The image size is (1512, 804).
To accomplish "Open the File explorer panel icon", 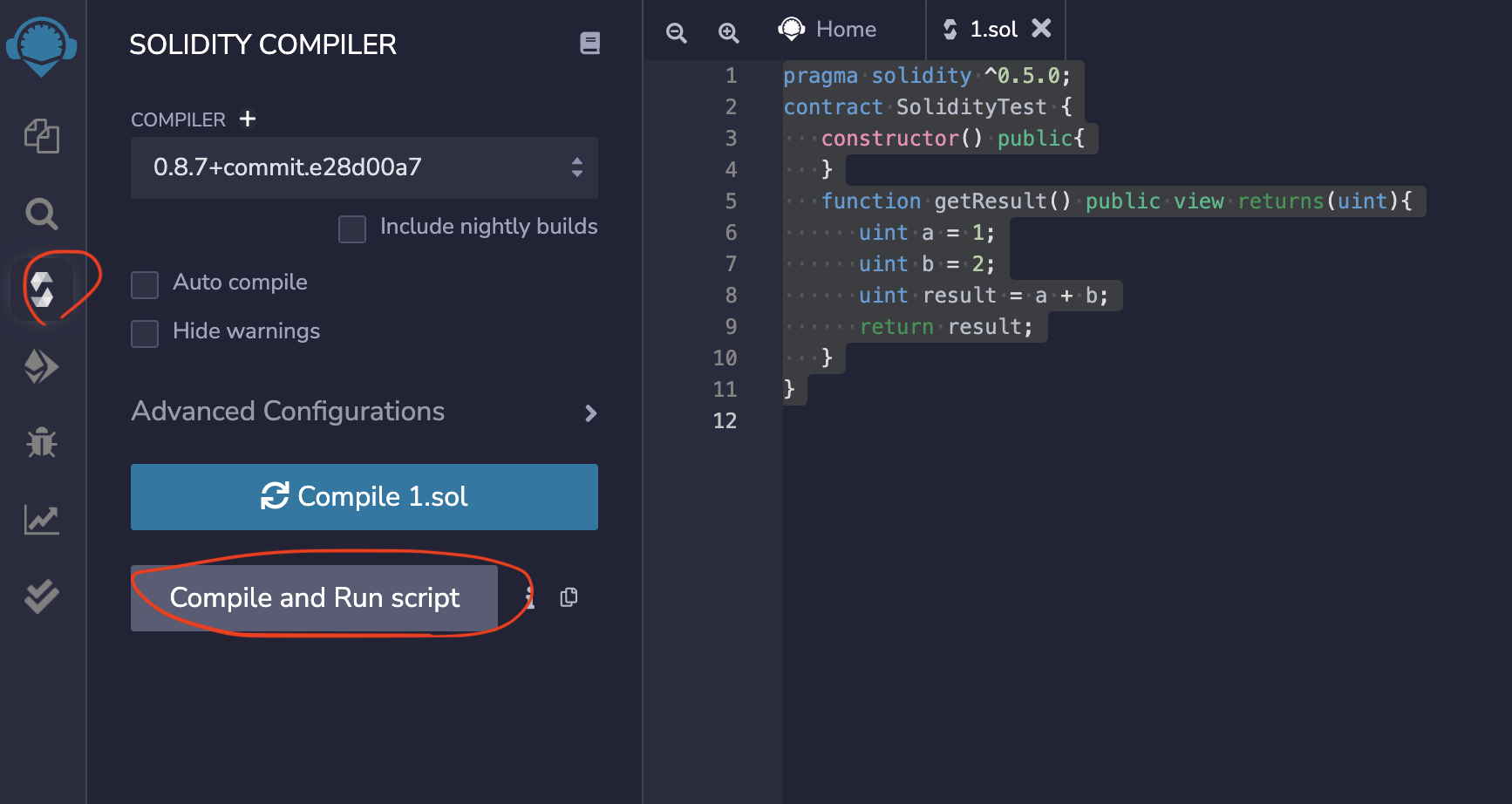I will click(x=42, y=136).
